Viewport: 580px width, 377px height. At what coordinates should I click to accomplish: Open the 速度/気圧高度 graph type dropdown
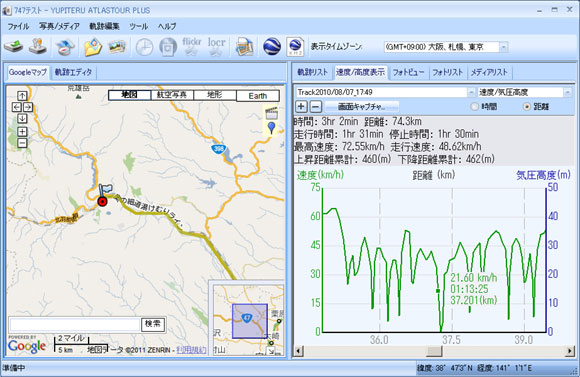[568, 92]
